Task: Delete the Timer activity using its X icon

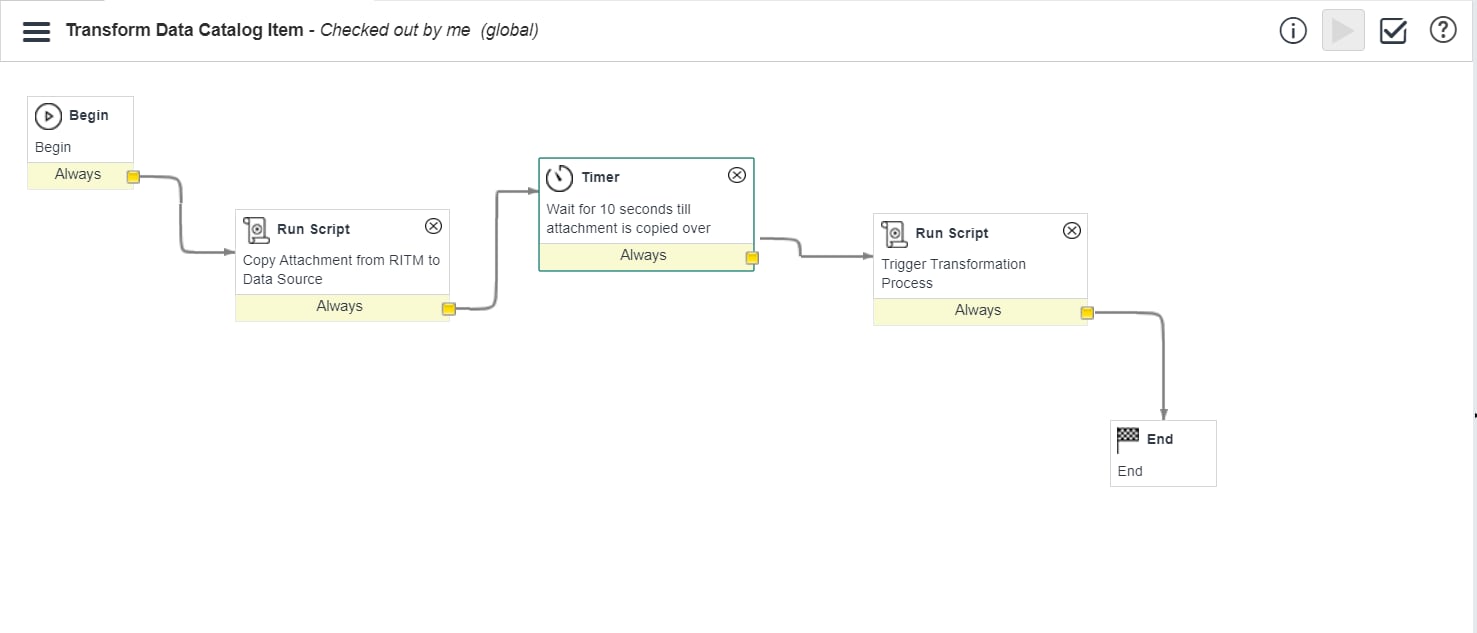Action: click(737, 174)
